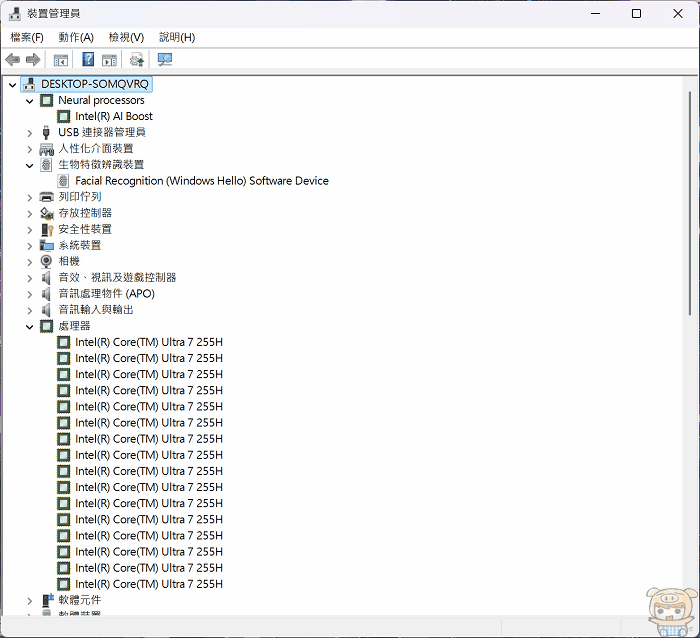Expand the 相機 category
The height and width of the screenshot is (638, 700).
(30, 262)
